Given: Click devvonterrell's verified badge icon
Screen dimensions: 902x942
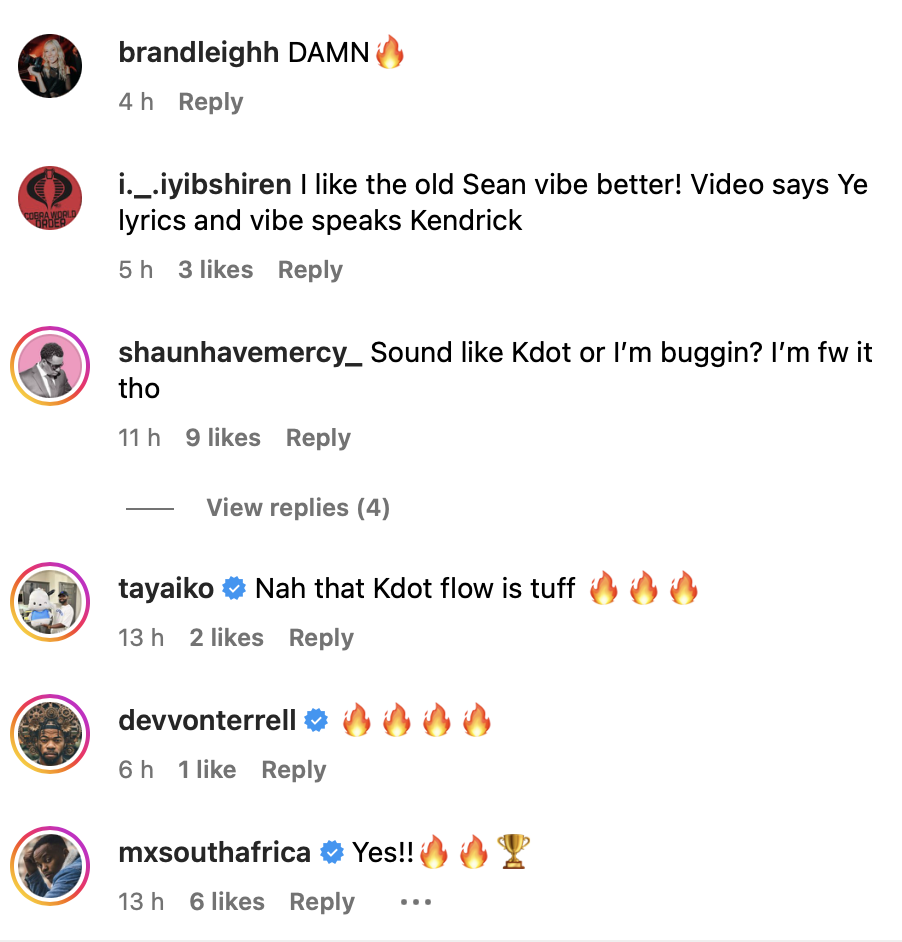Looking at the screenshot, I should click(316, 720).
